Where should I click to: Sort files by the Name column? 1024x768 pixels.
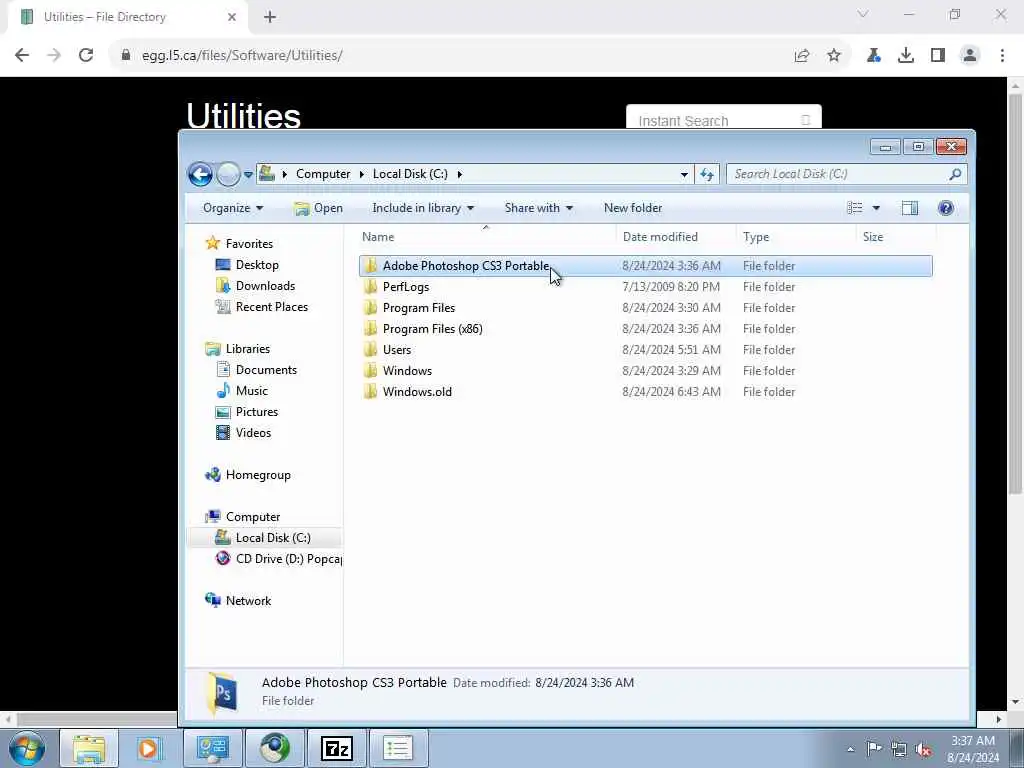(487, 236)
